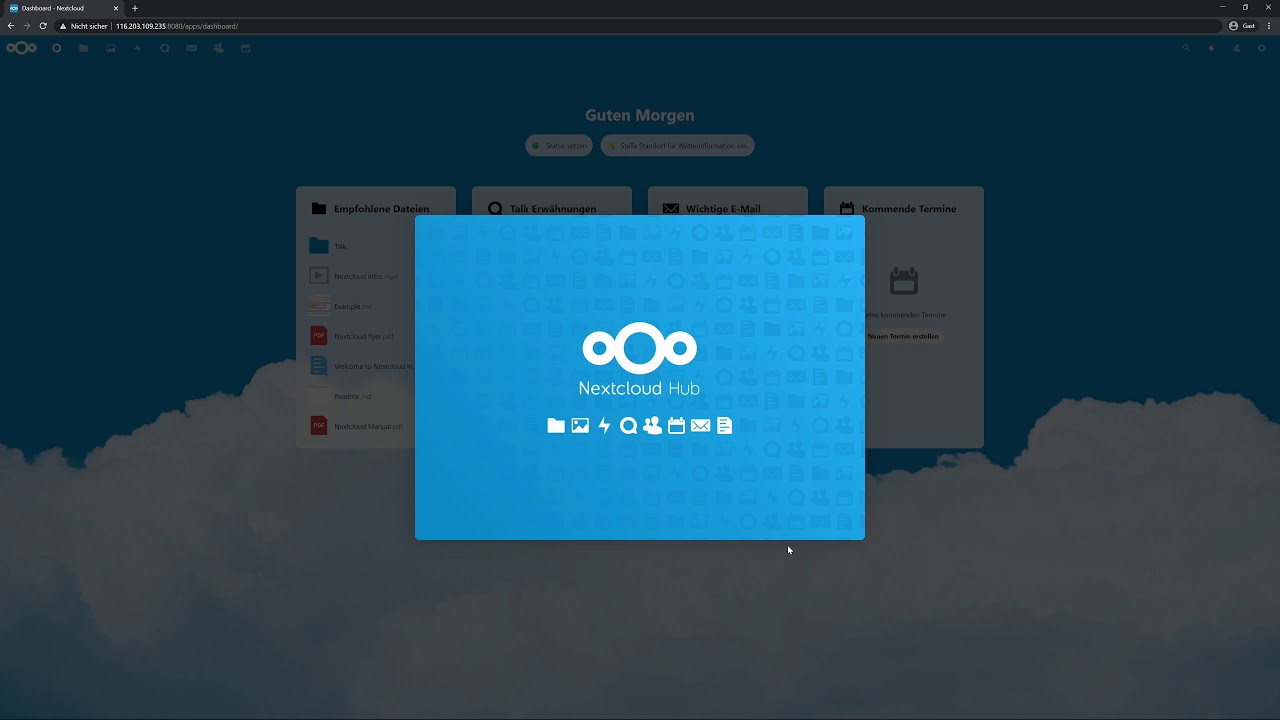
Task: Open Dashboard app from top bar
Action: point(56,48)
